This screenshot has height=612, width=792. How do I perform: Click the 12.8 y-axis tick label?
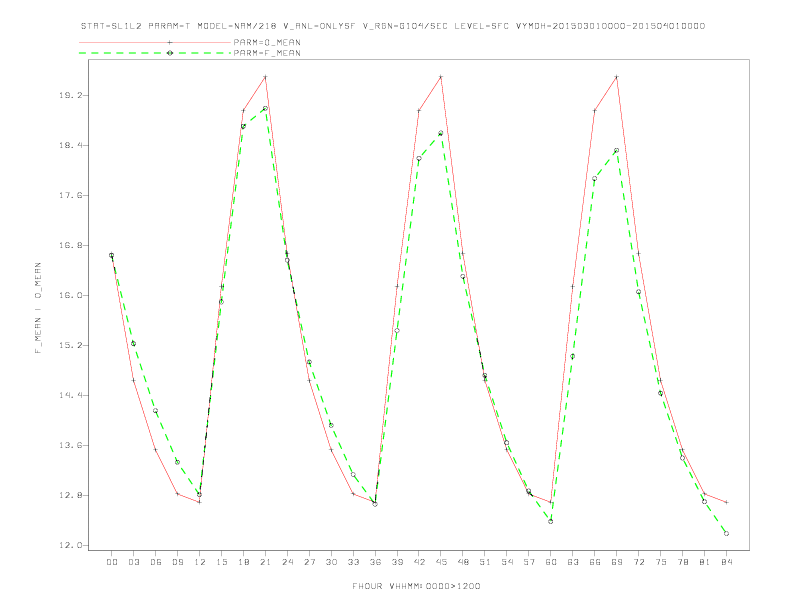click(69, 495)
